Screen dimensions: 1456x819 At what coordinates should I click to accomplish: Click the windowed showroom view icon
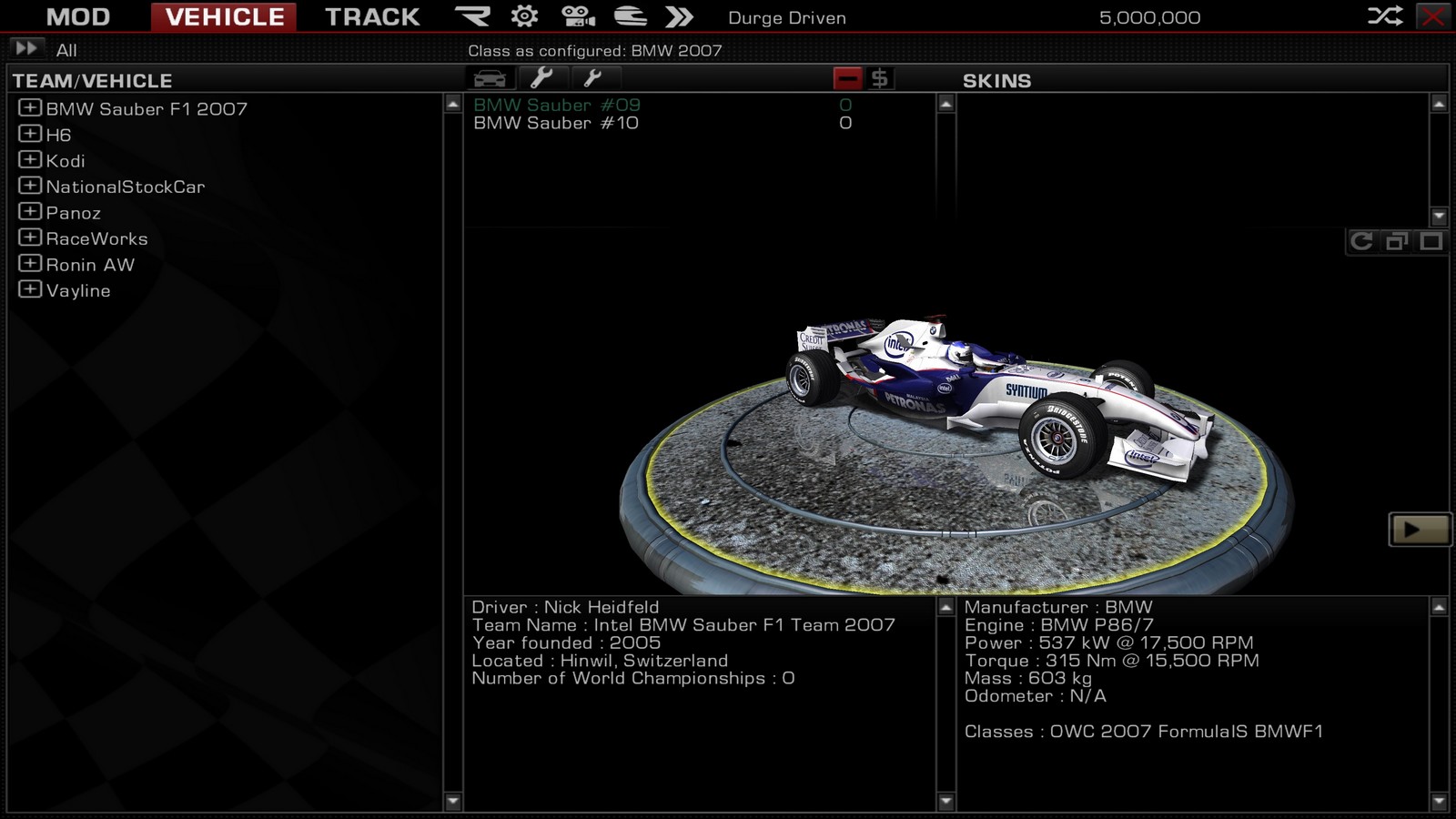1396,241
